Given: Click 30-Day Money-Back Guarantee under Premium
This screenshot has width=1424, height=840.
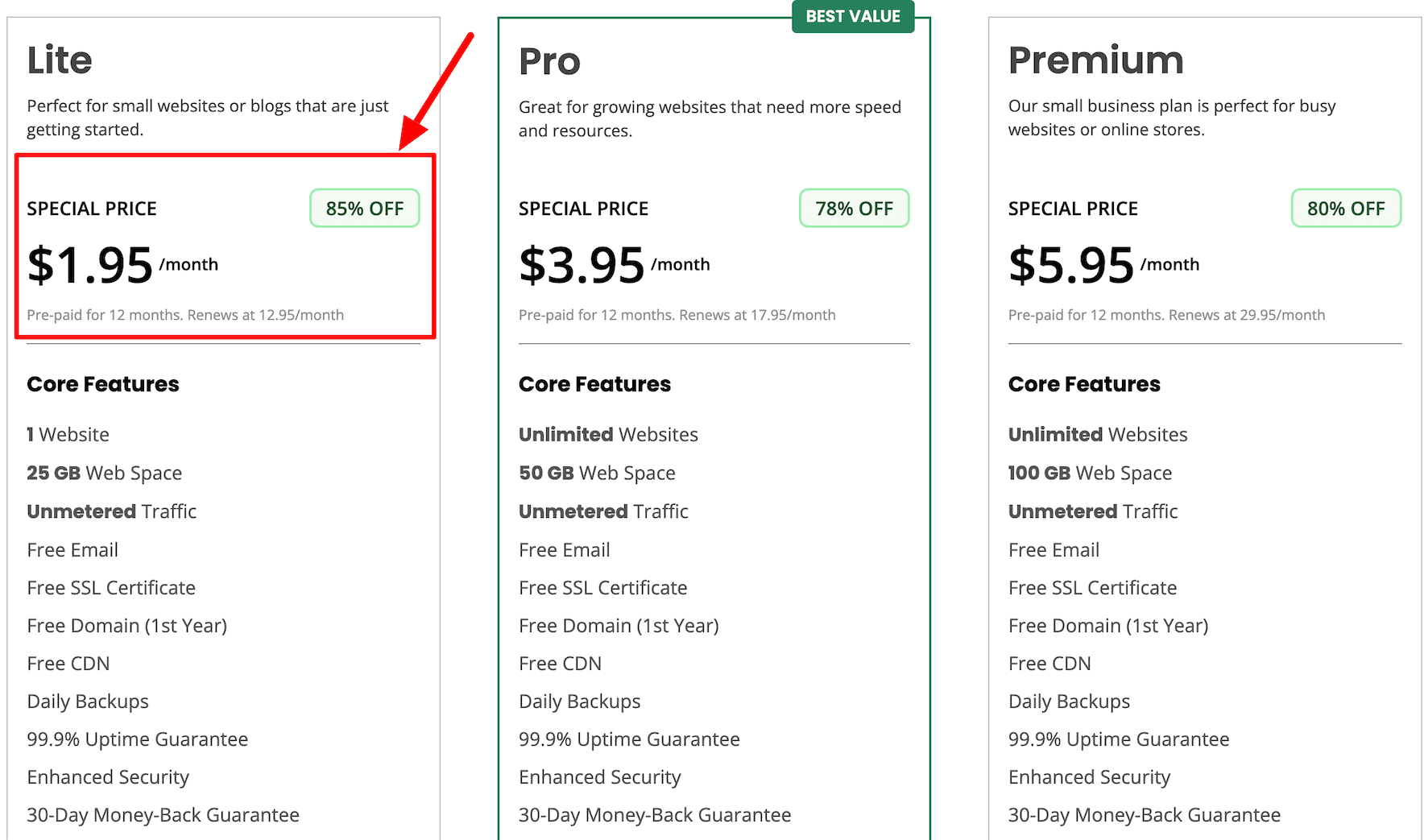Looking at the screenshot, I should (1144, 815).
